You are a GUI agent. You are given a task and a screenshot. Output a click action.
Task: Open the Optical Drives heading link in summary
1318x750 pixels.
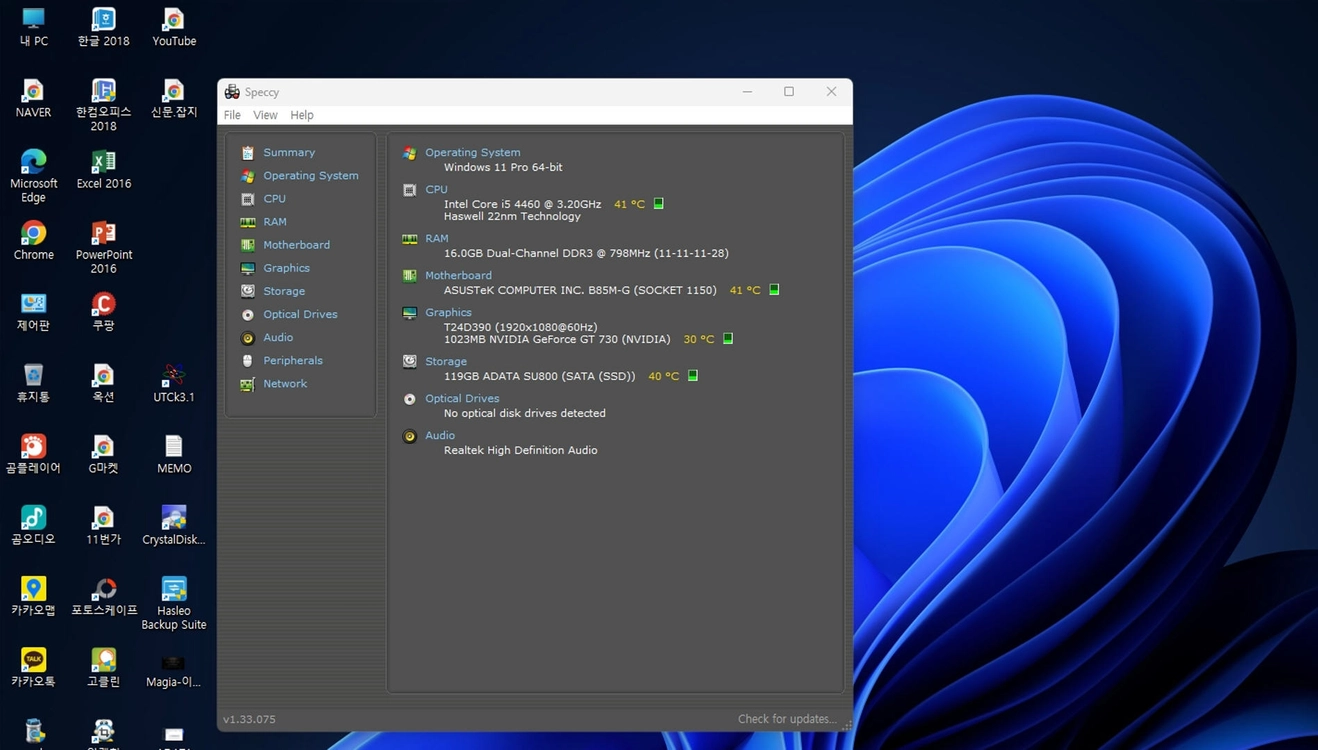coord(462,399)
